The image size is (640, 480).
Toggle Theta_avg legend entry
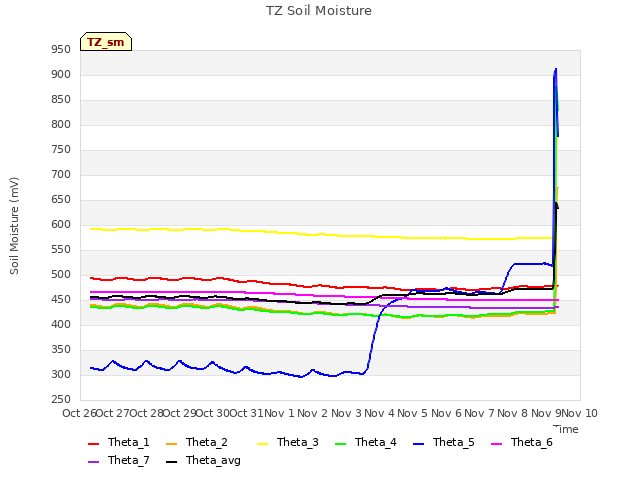203,460
